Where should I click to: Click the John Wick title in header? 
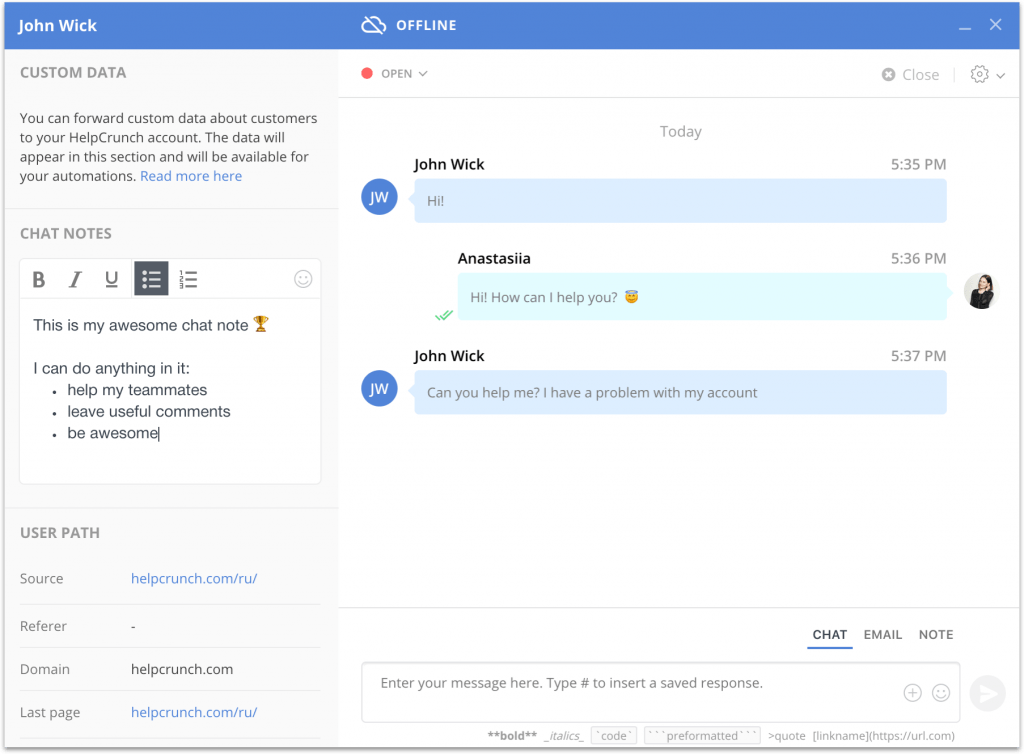click(57, 25)
